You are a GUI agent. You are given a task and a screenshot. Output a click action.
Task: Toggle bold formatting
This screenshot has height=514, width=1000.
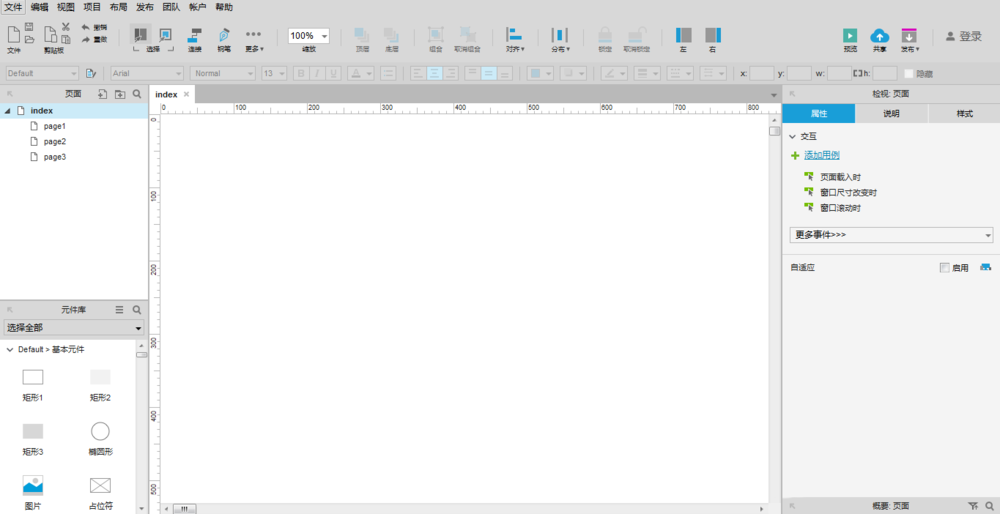(x=301, y=73)
